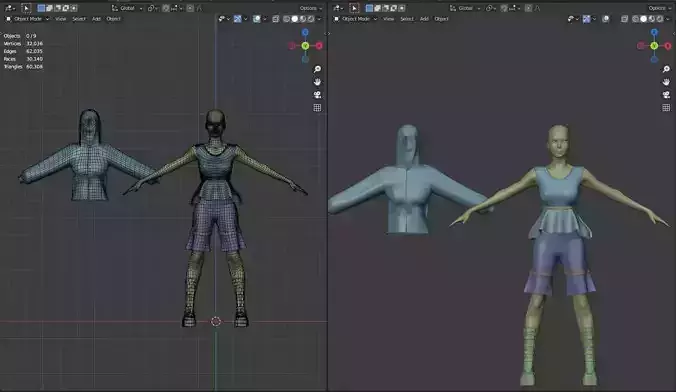Click the 3D cursor at the model's feet
Image resolution: width=676 pixels, height=392 pixels.
216,321
